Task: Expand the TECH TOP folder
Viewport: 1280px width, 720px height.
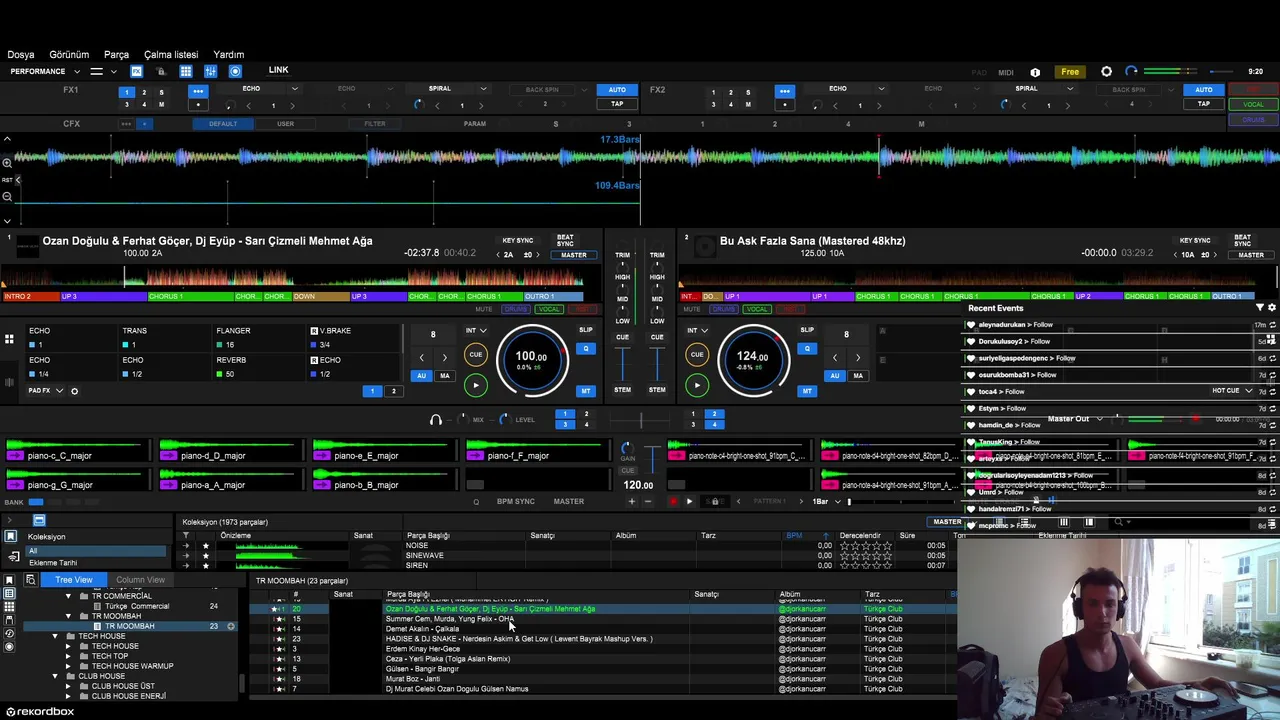Action: [x=69, y=656]
